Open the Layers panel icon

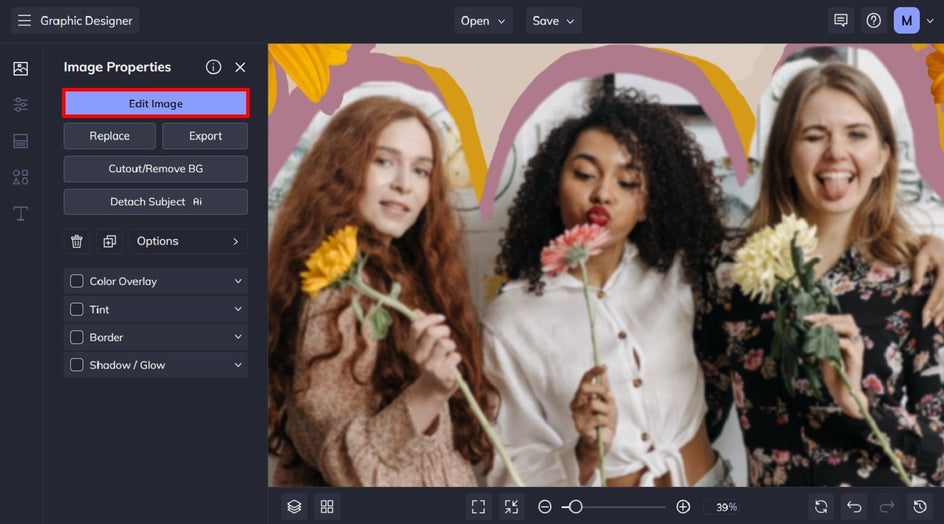tap(294, 507)
